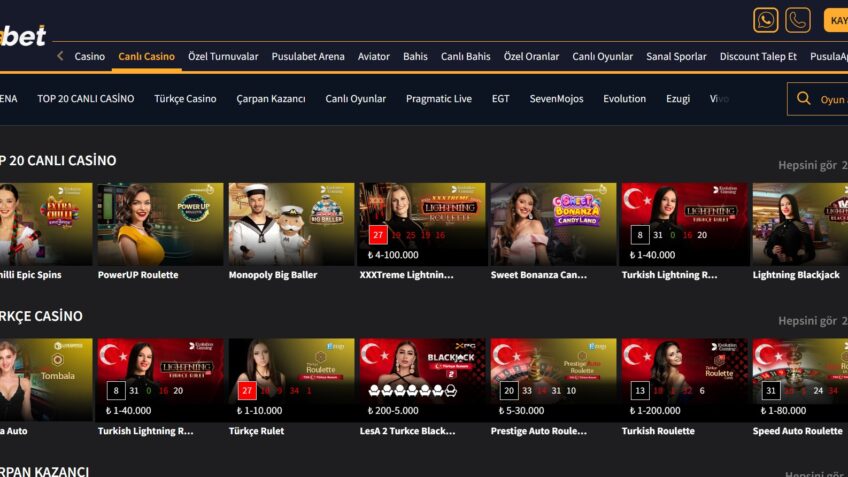
Task: Open the Aviator menu item
Action: coord(374,56)
